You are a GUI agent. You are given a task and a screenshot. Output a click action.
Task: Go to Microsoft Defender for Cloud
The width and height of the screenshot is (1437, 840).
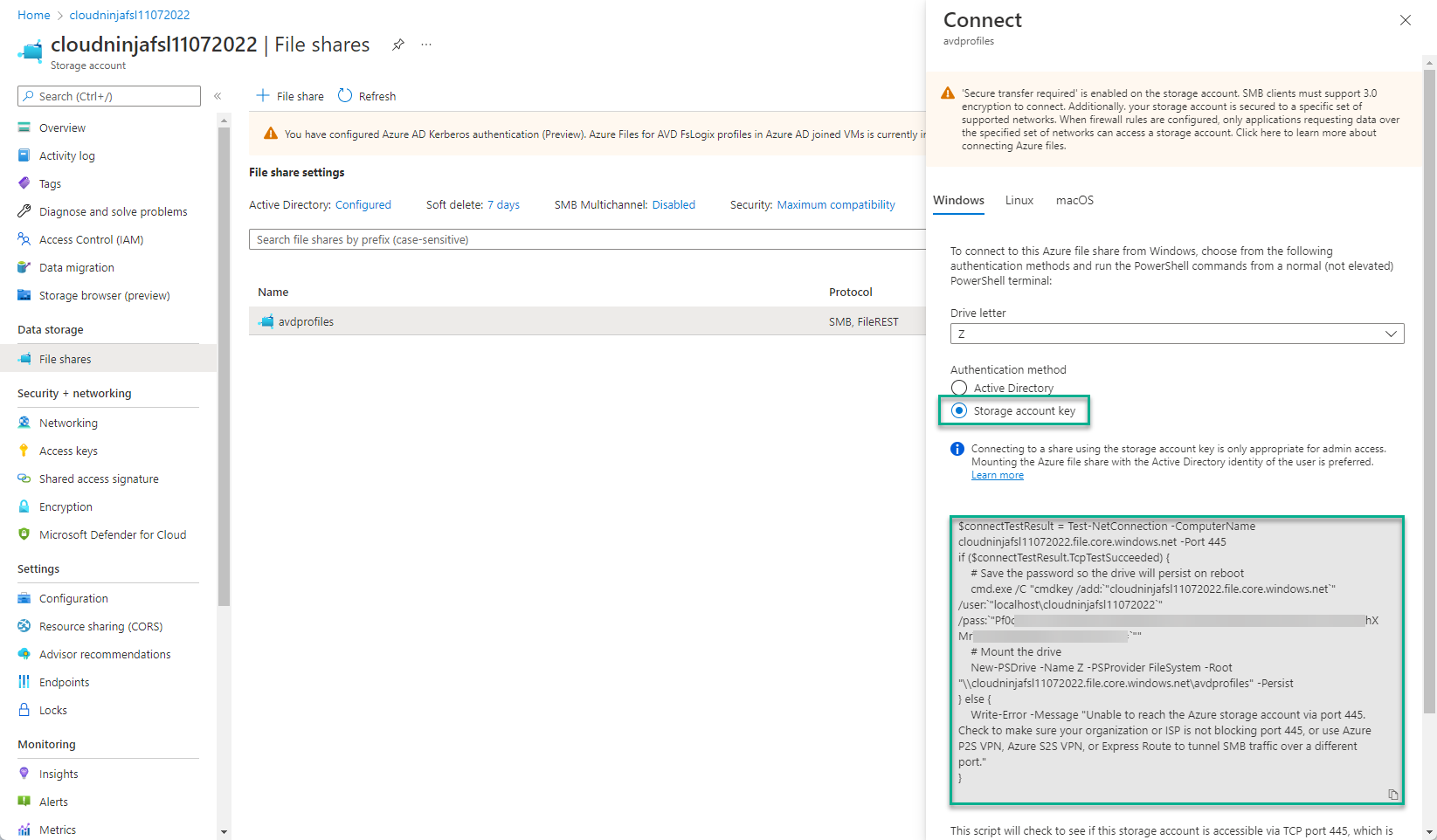tap(112, 534)
